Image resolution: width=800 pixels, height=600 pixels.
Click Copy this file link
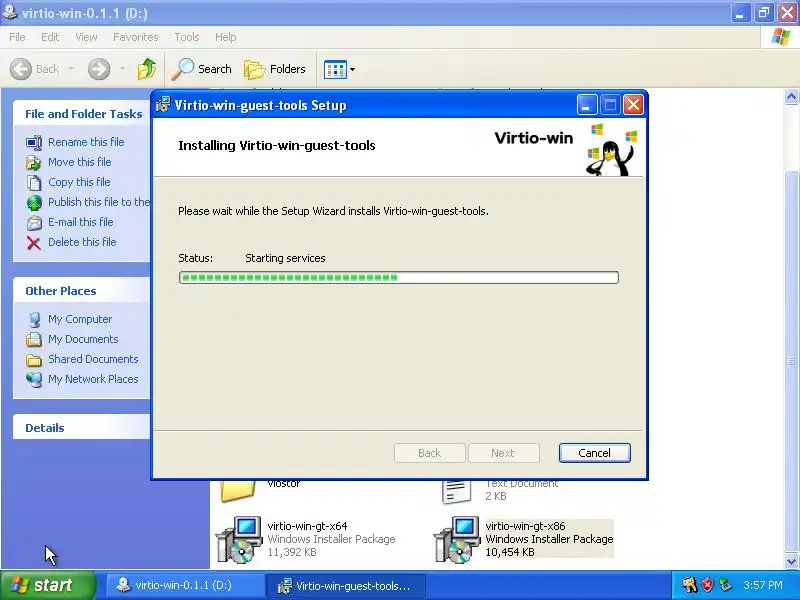point(79,182)
